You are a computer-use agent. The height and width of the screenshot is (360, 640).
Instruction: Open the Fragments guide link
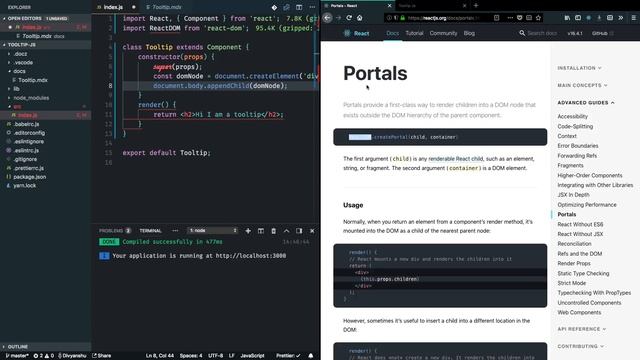(x=570, y=165)
